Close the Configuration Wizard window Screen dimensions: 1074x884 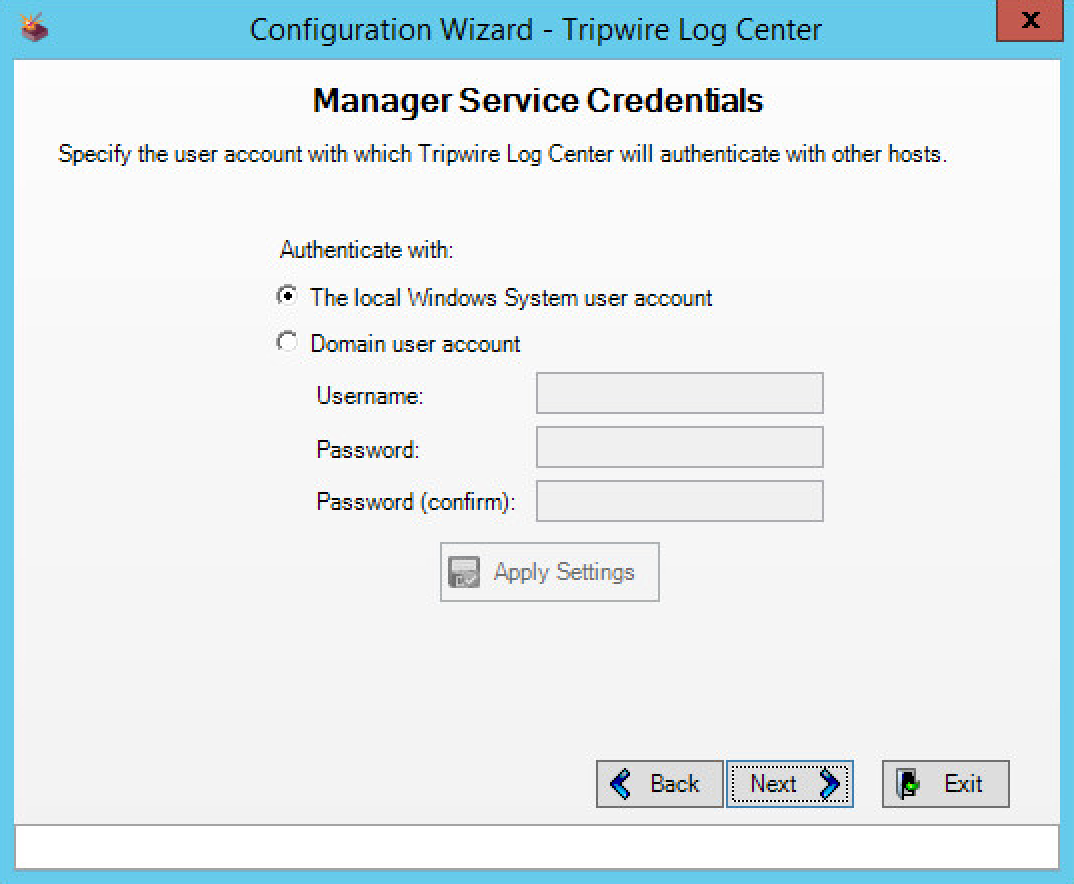click(x=1031, y=21)
